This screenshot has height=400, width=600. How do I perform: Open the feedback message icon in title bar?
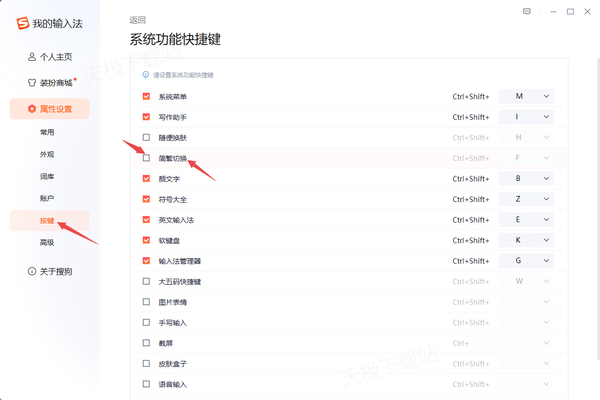(527, 11)
